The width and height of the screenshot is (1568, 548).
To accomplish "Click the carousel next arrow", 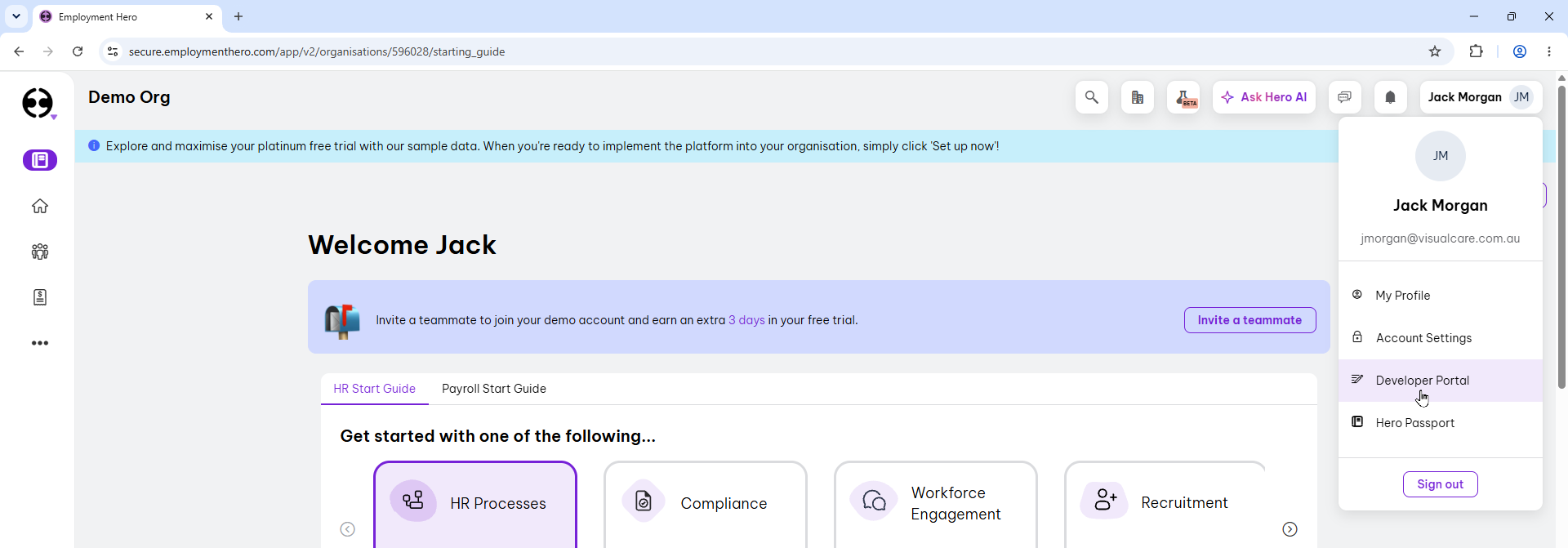I will 1290,529.
